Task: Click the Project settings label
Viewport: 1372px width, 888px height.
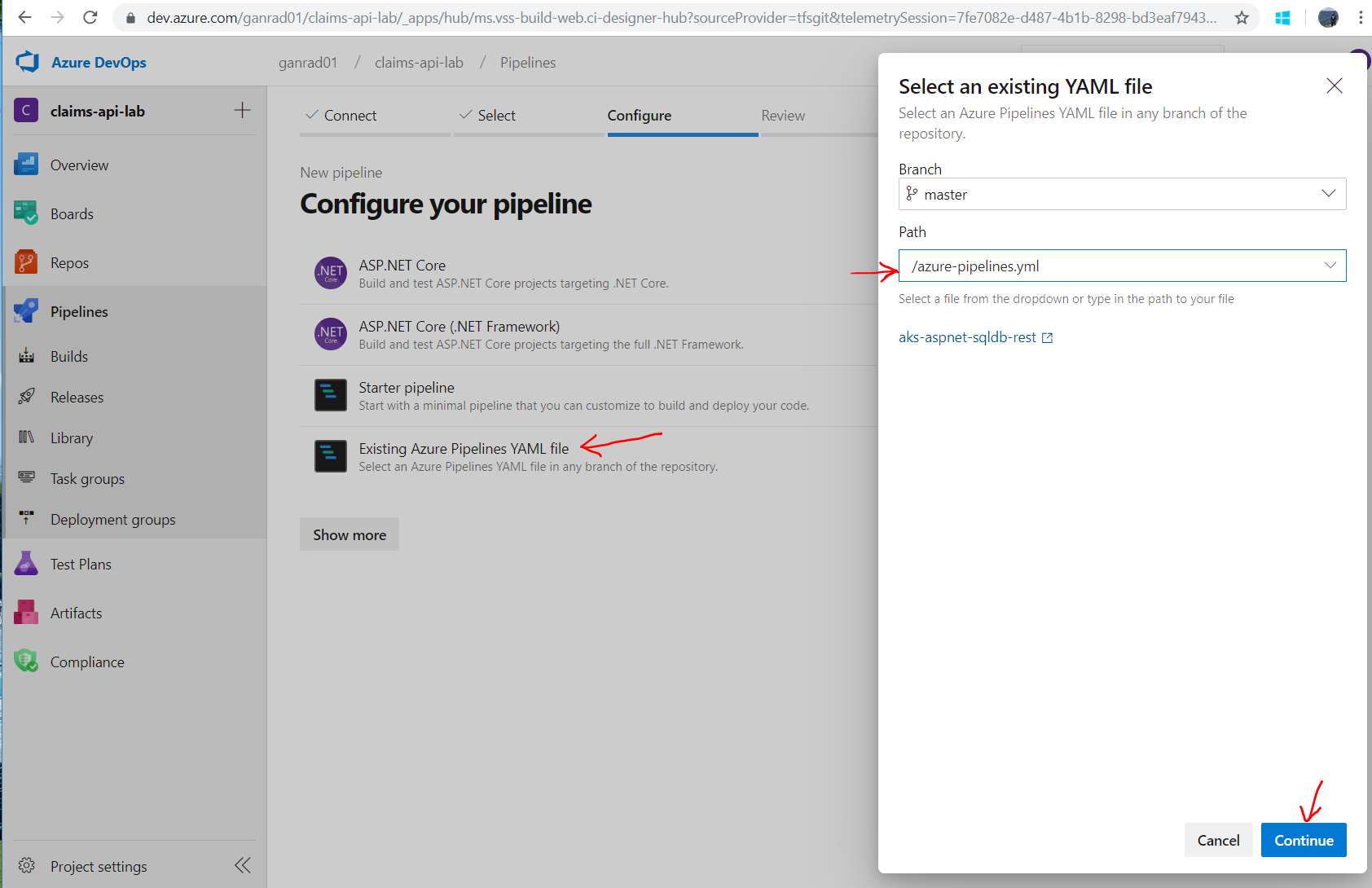Action: pyautogui.click(x=99, y=866)
